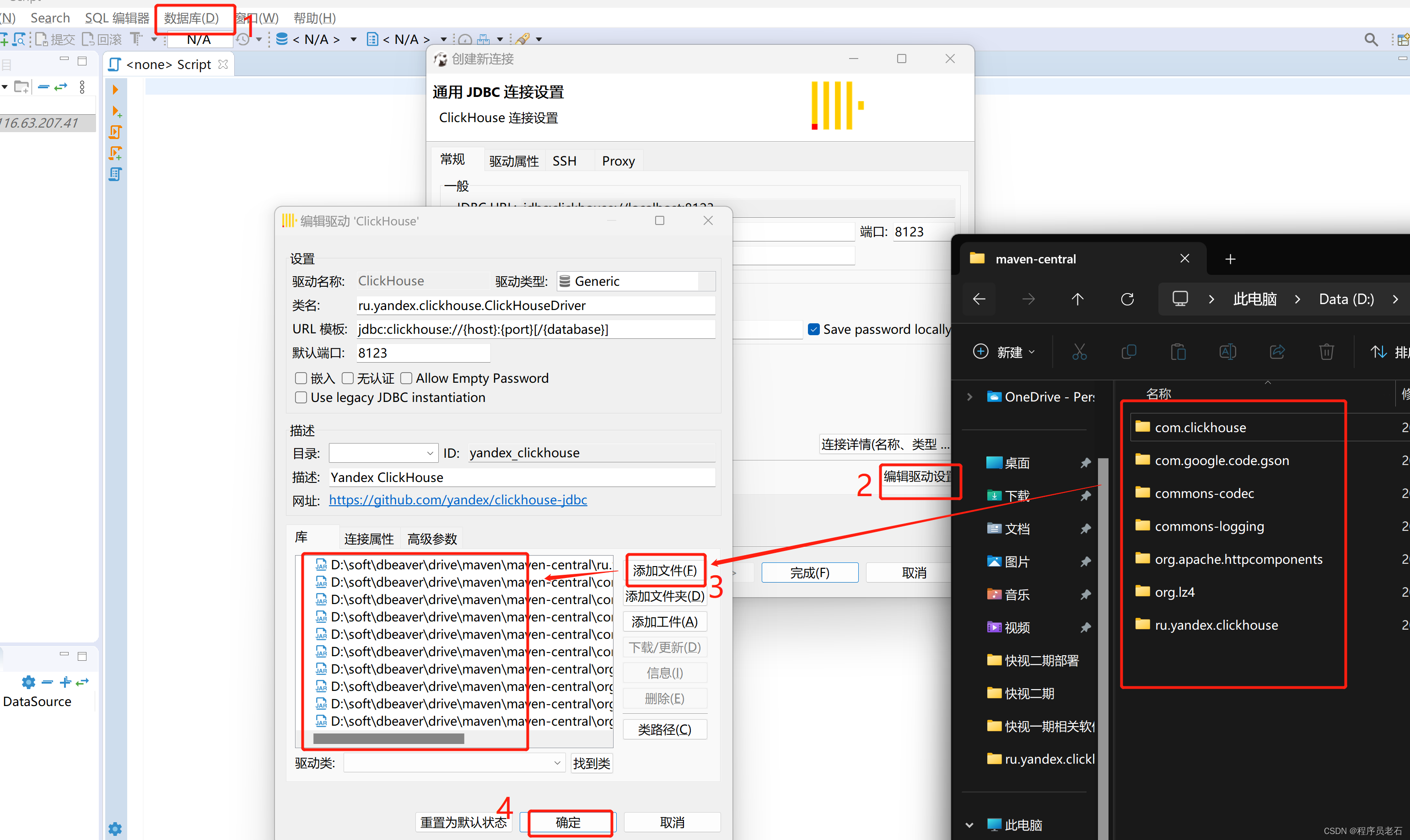Enable Use legacy JDBC instantiation
Viewport: 1410px width, 840px height.
pyautogui.click(x=301, y=397)
